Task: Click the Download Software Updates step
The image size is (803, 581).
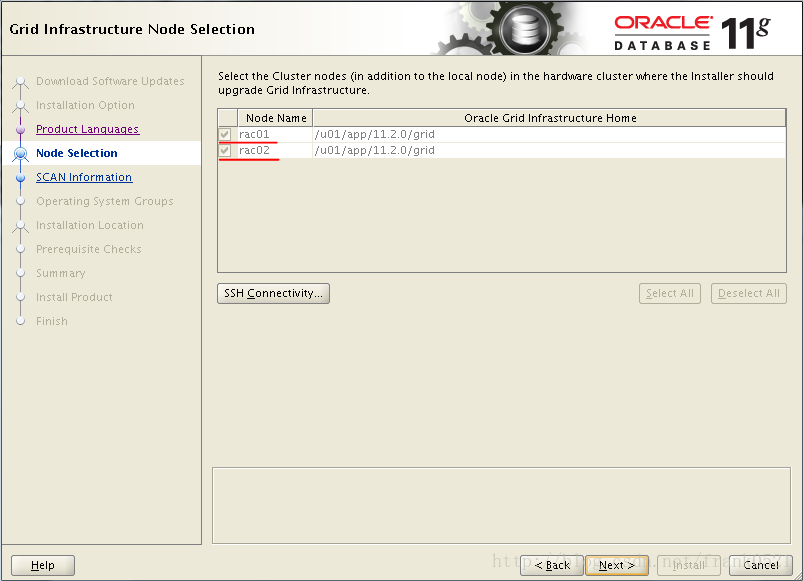Action: point(110,81)
